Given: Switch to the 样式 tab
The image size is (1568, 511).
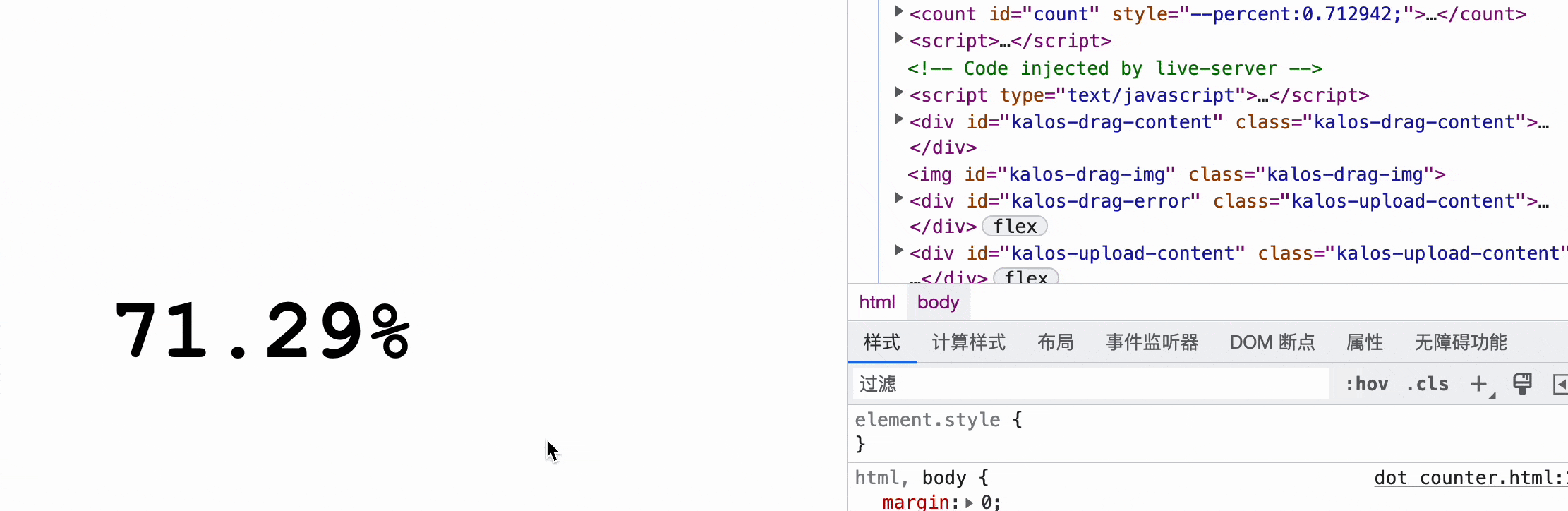Looking at the screenshot, I should [x=882, y=343].
